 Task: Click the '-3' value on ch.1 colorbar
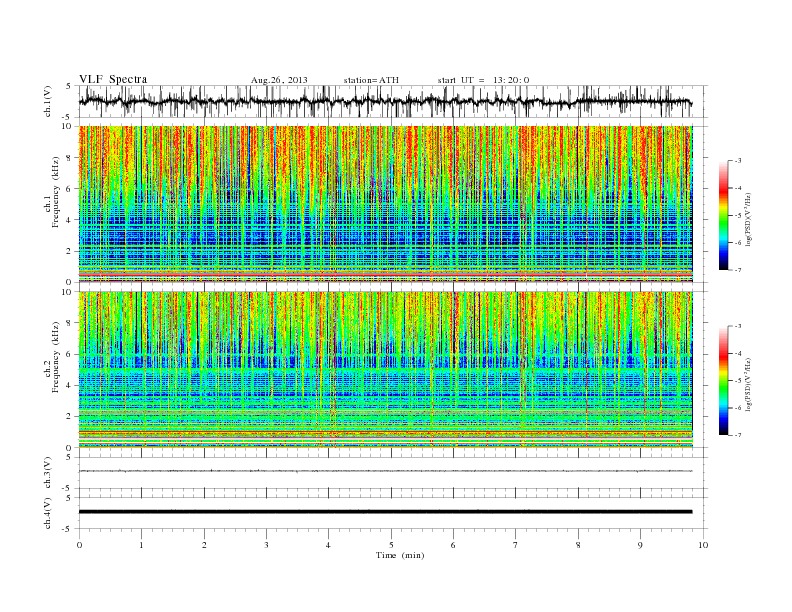pos(737,161)
